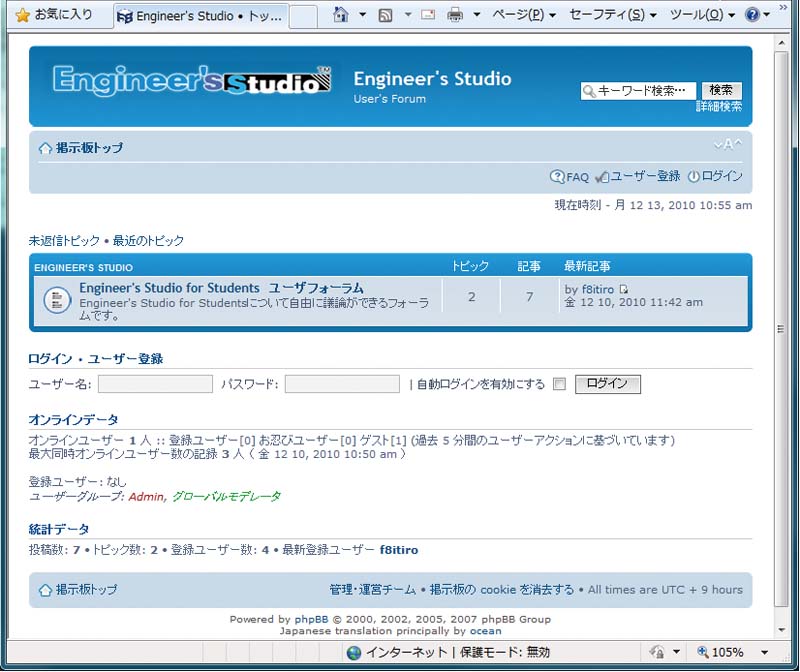
Task: Click 掲示板の cookie を消去する link
Action: click(502, 590)
